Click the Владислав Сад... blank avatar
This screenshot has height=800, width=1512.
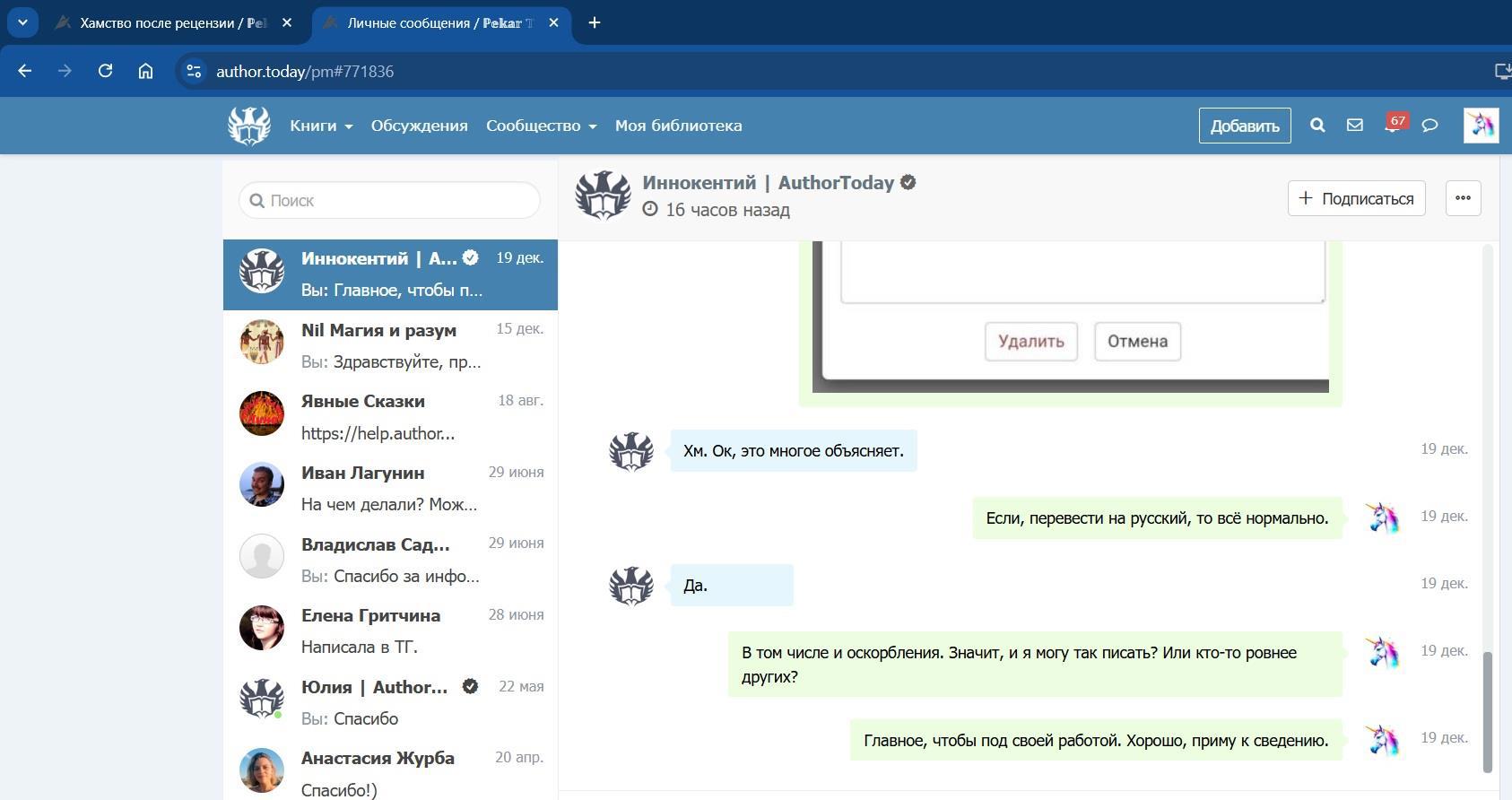pos(262,556)
